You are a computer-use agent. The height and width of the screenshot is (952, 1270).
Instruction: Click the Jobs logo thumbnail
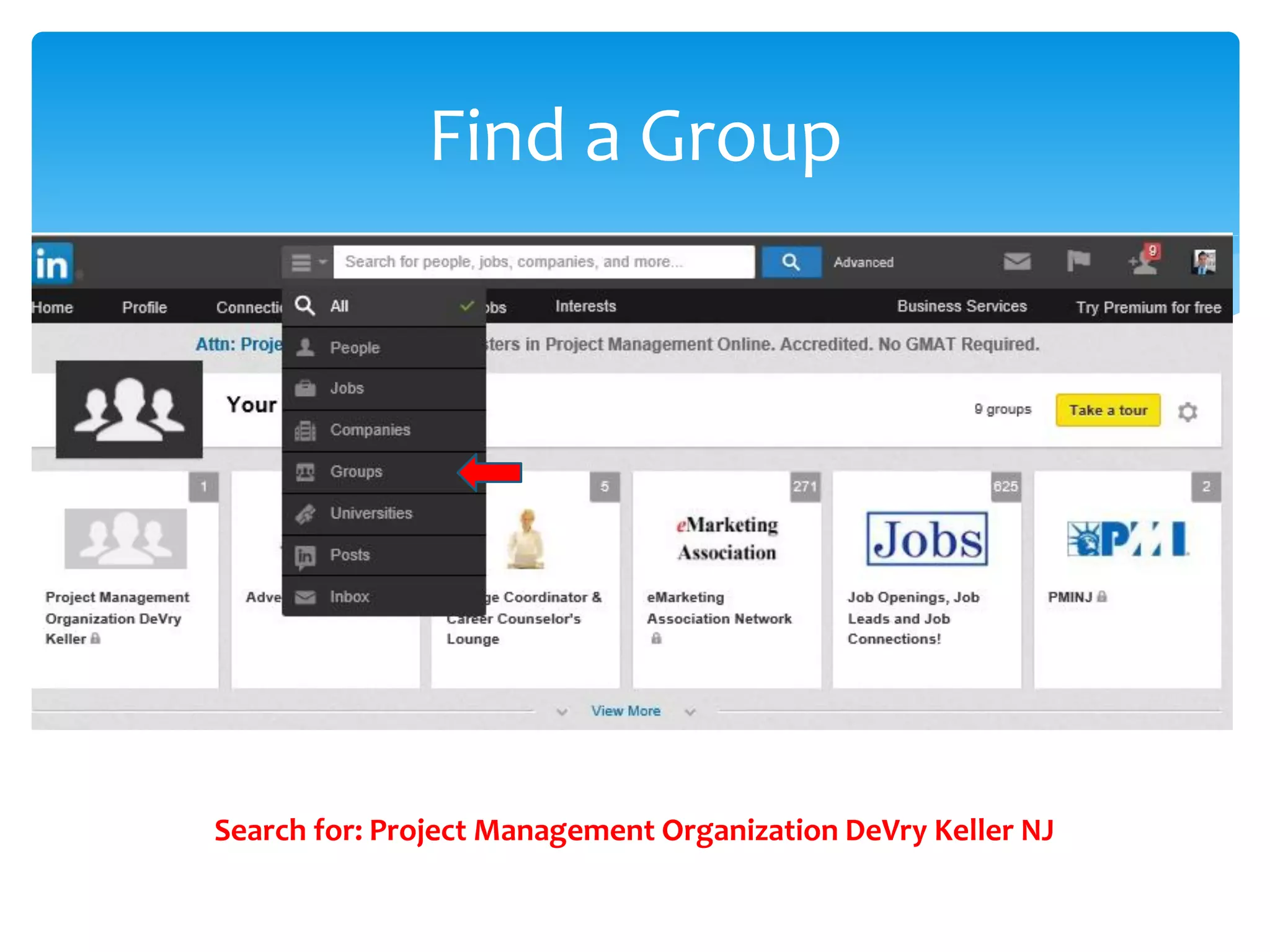(x=927, y=539)
